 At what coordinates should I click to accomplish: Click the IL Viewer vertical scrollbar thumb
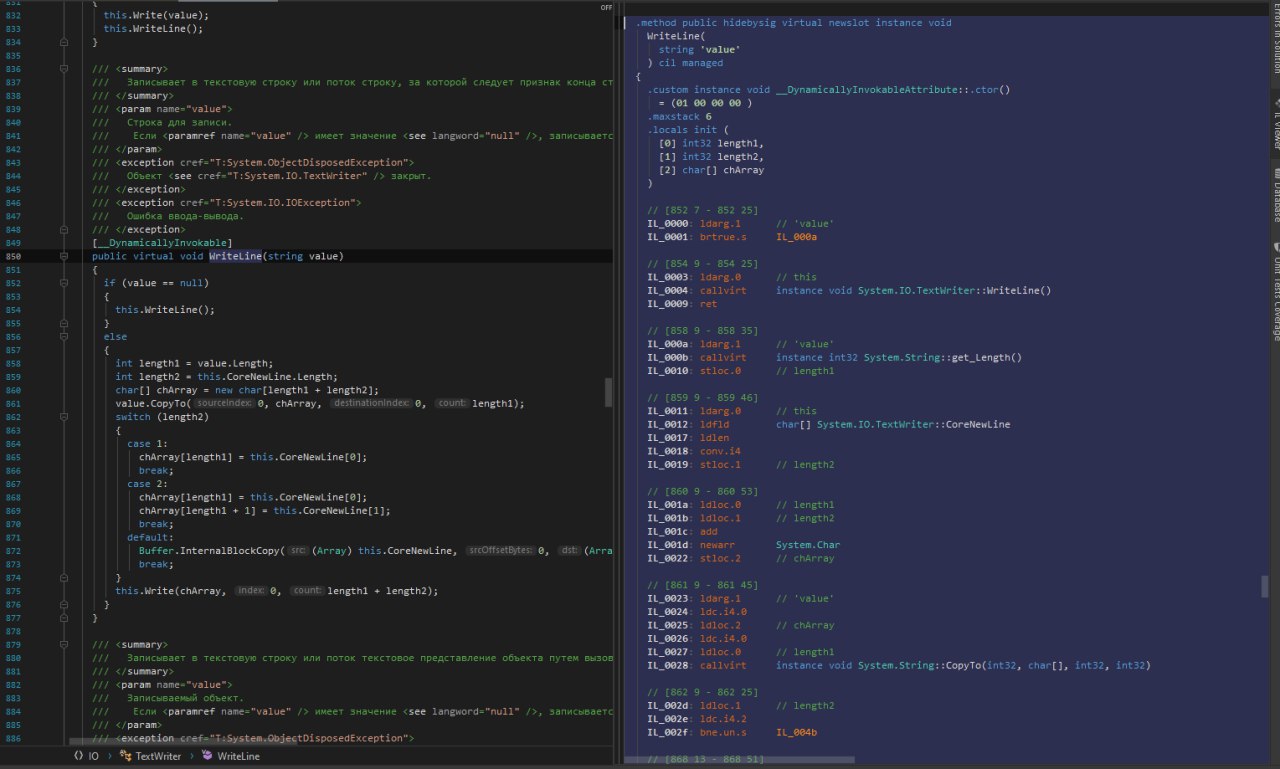point(1265,585)
